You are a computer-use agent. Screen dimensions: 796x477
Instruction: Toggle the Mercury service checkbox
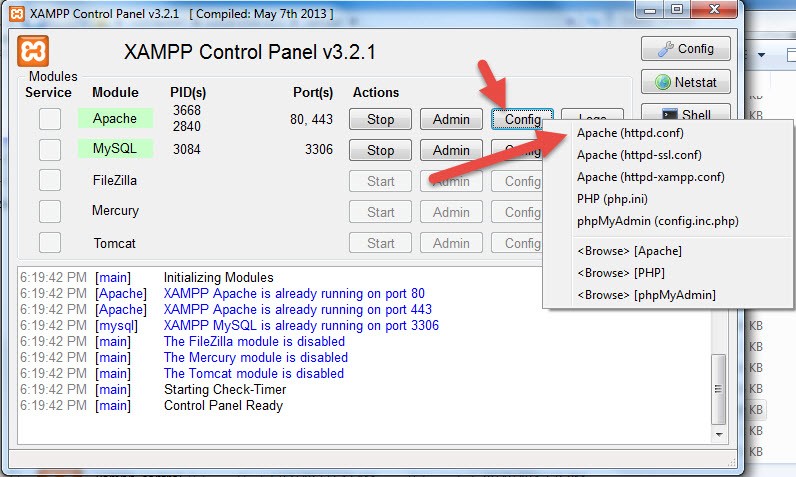[x=50, y=212]
